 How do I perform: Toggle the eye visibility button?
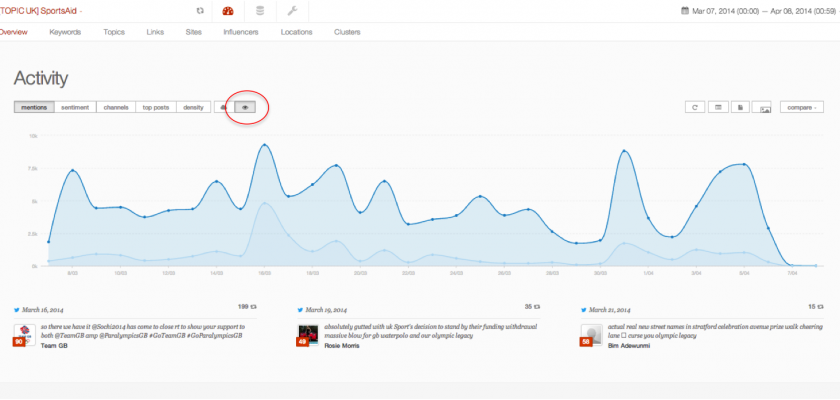pos(246,107)
